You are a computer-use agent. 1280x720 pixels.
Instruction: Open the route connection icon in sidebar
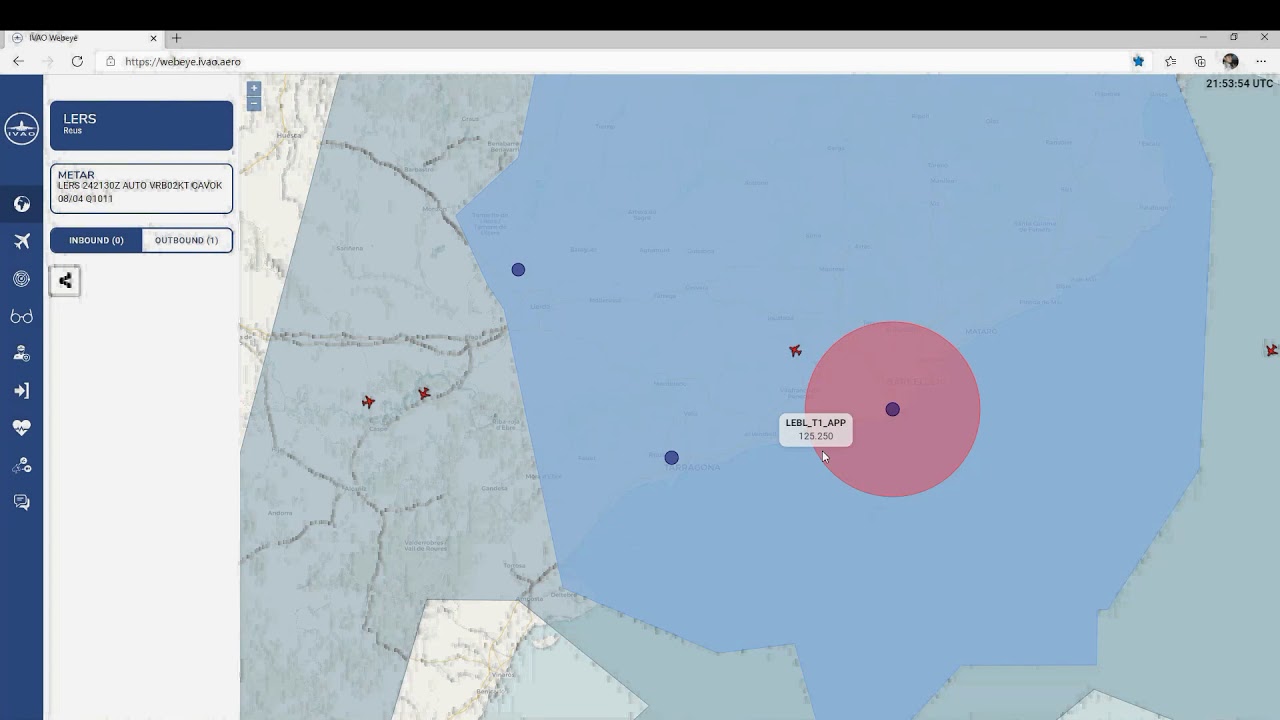coord(21,465)
